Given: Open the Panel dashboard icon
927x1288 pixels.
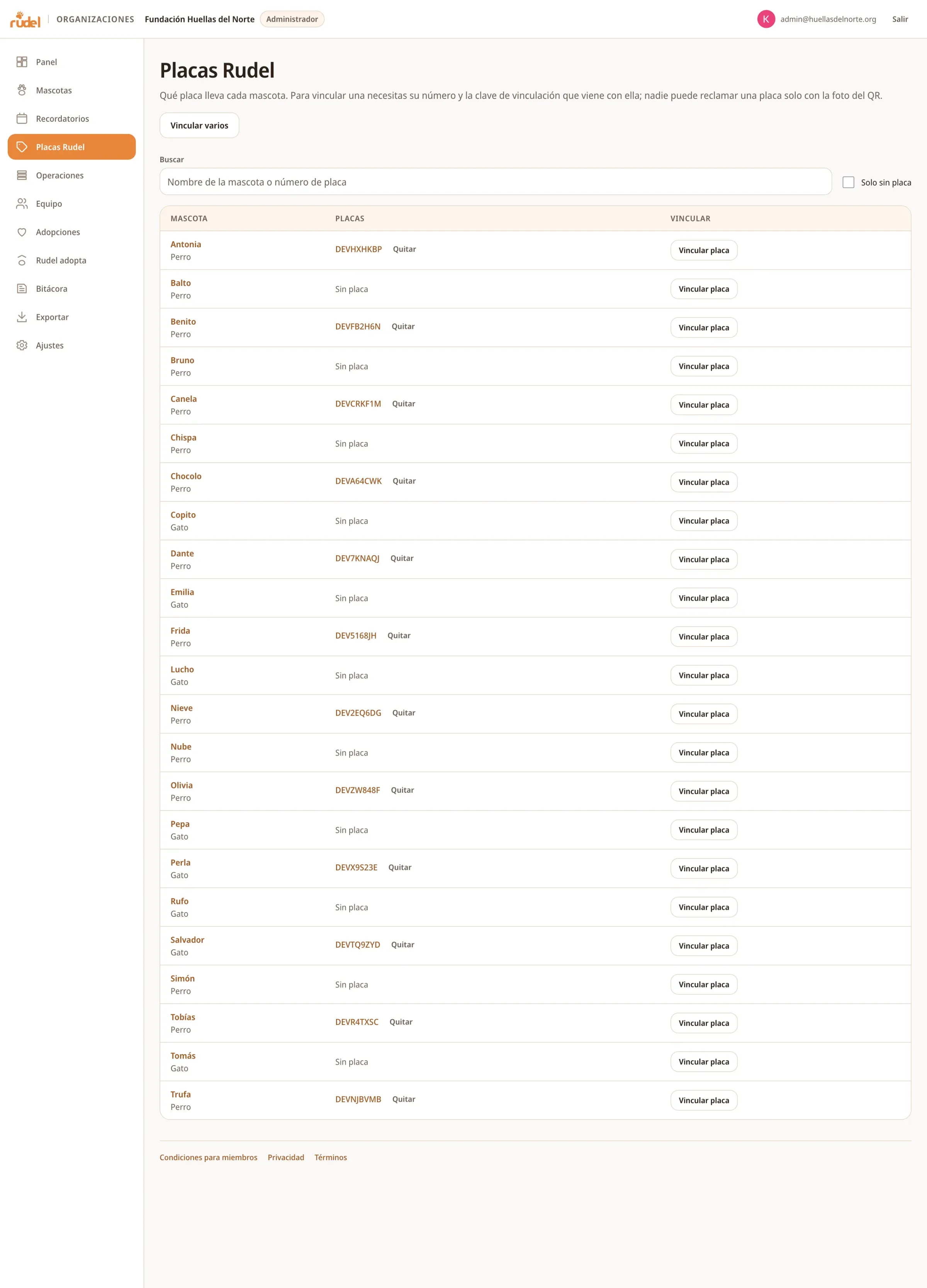Looking at the screenshot, I should pos(22,62).
